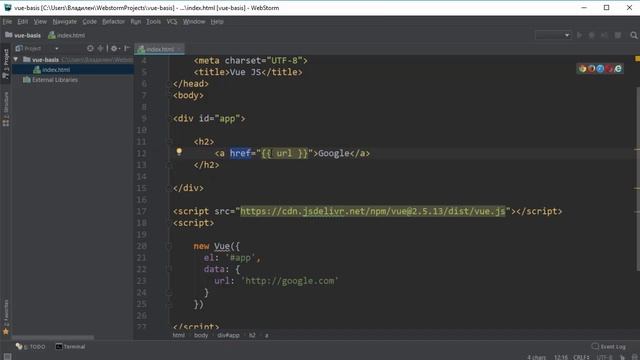
Task: Open the Code menu
Action: coord(89,22)
